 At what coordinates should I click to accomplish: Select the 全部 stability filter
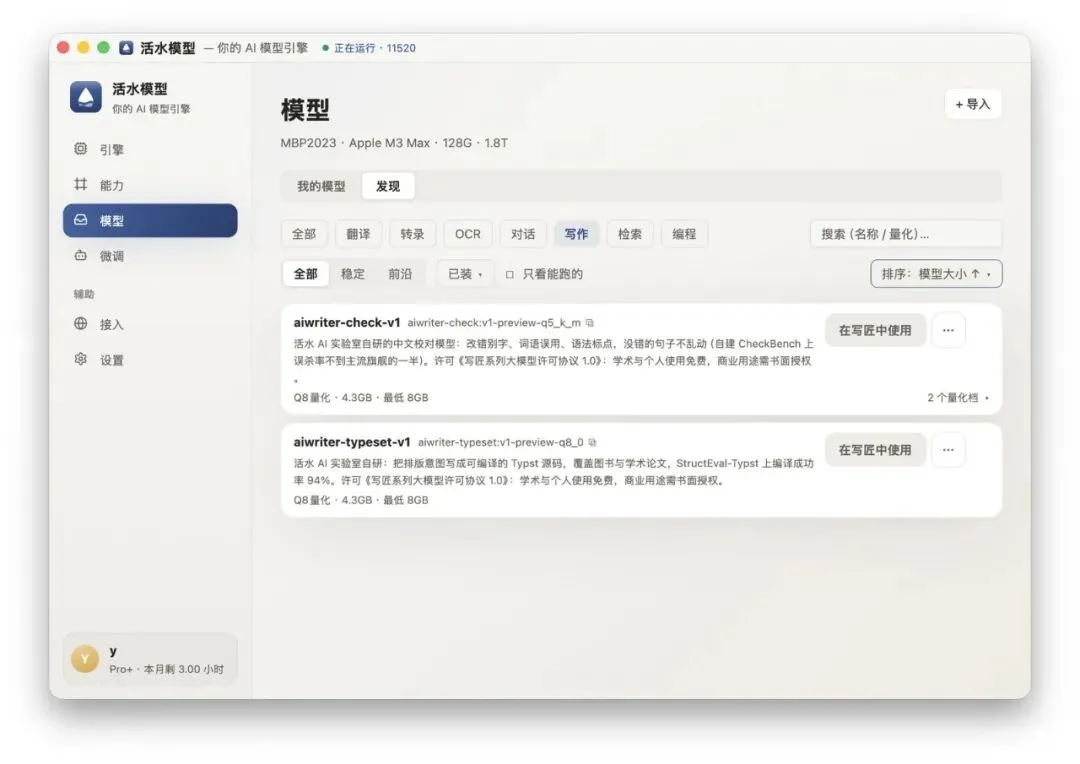[306, 273]
